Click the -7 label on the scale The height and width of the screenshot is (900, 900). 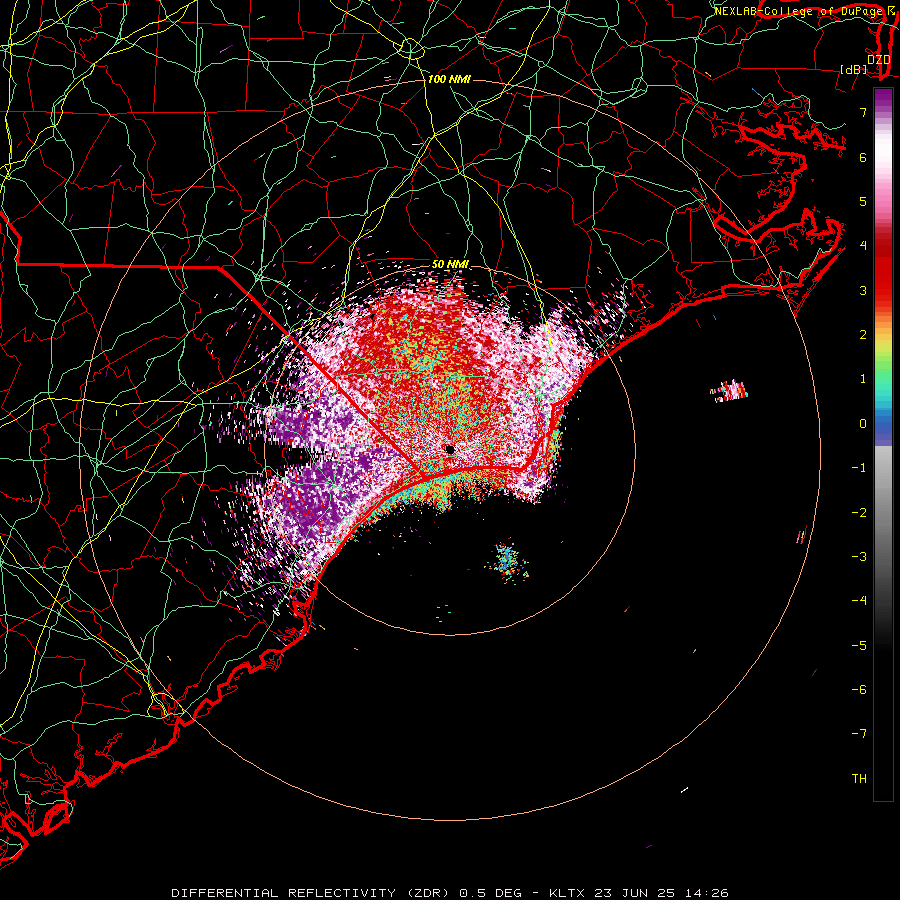(x=859, y=734)
